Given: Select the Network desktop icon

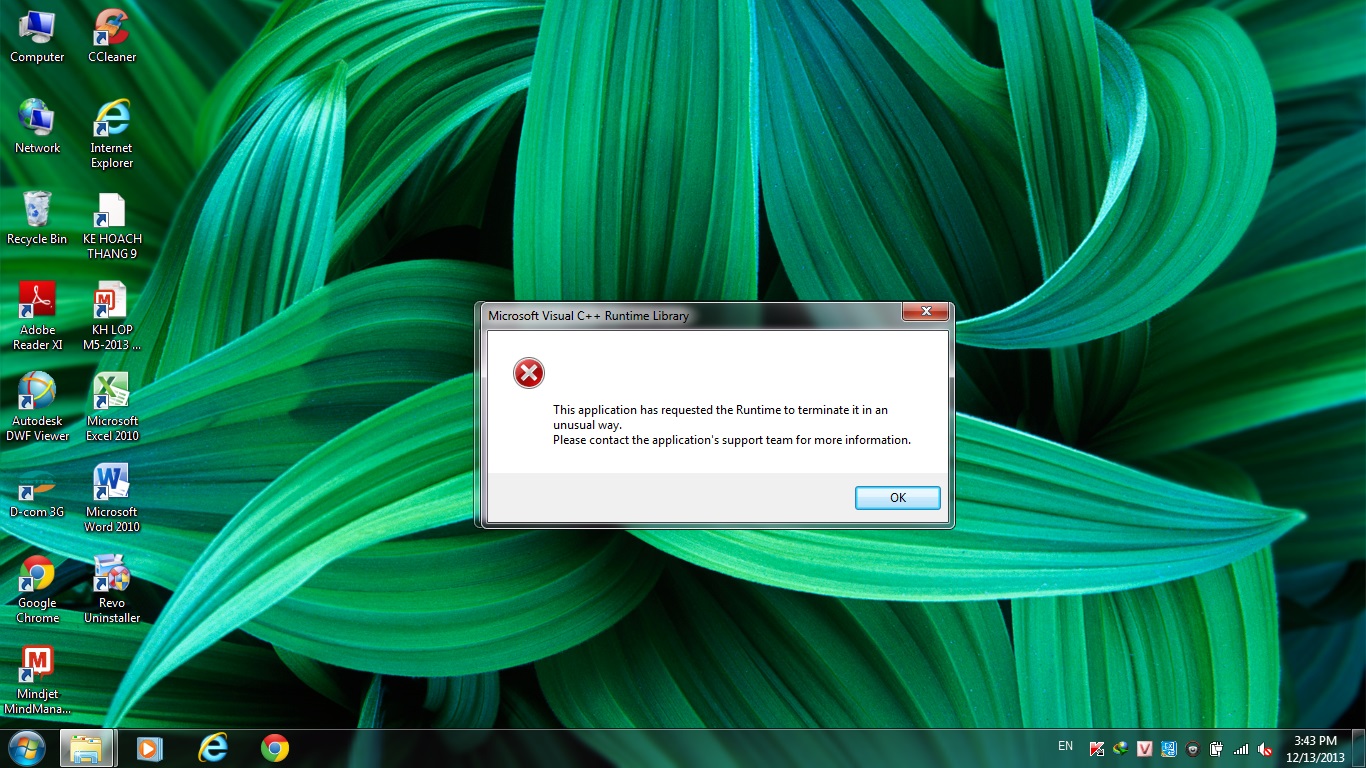Looking at the screenshot, I should [37, 127].
